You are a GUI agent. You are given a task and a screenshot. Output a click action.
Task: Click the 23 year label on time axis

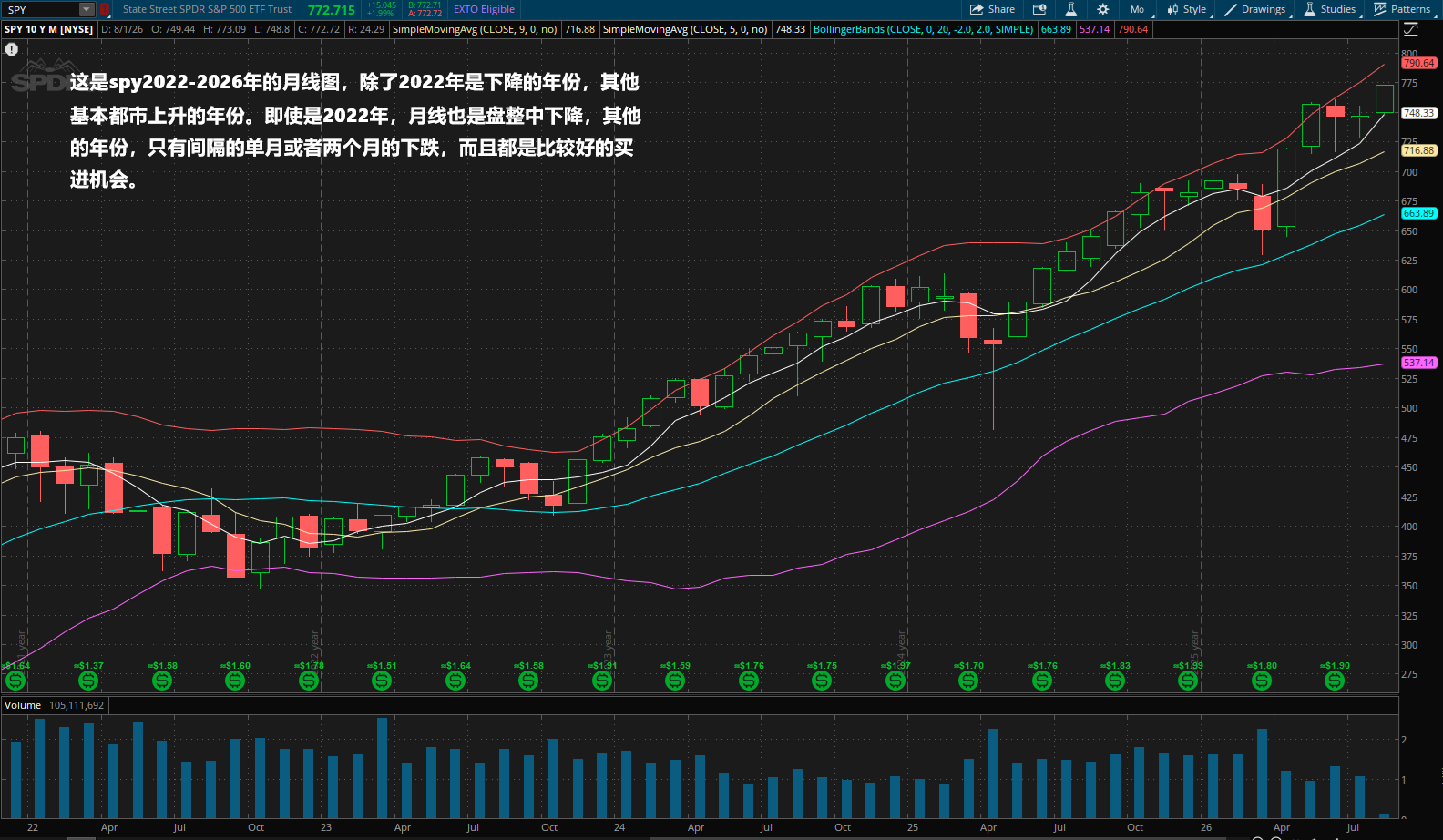click(x=326, y=827)
